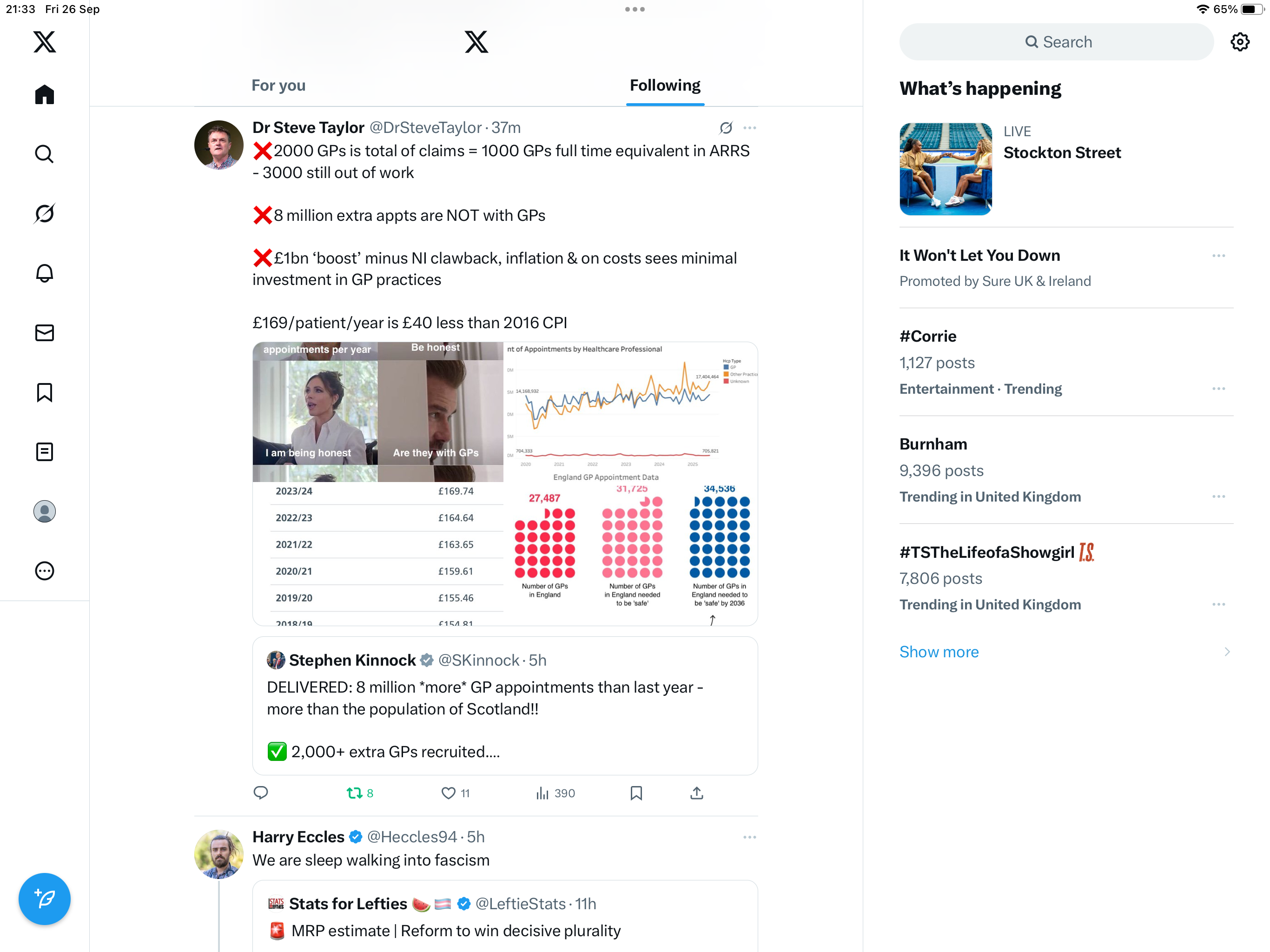Switch to the For you tab
Viewport: 1270px width, 952px height.
click(x=278, y=86)
